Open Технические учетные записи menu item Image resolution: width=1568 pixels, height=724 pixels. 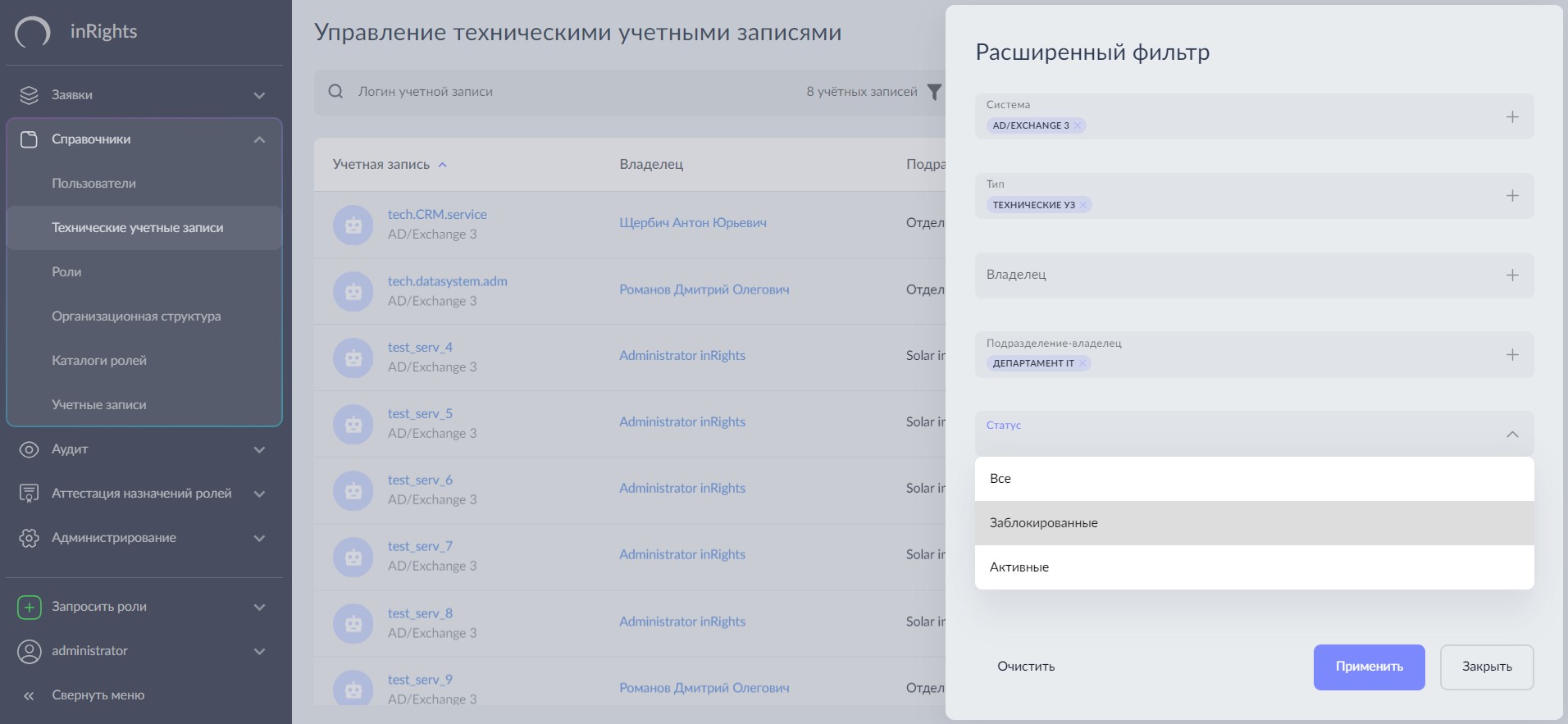[144, 228]
